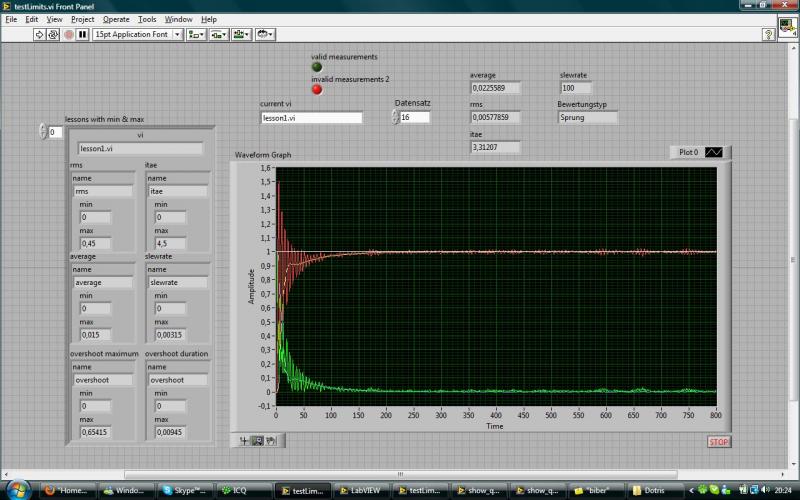Image resolution: width=800 pixels, height=500 pixels.
Task: Click the current vi text field
Action: pos(310,117)
